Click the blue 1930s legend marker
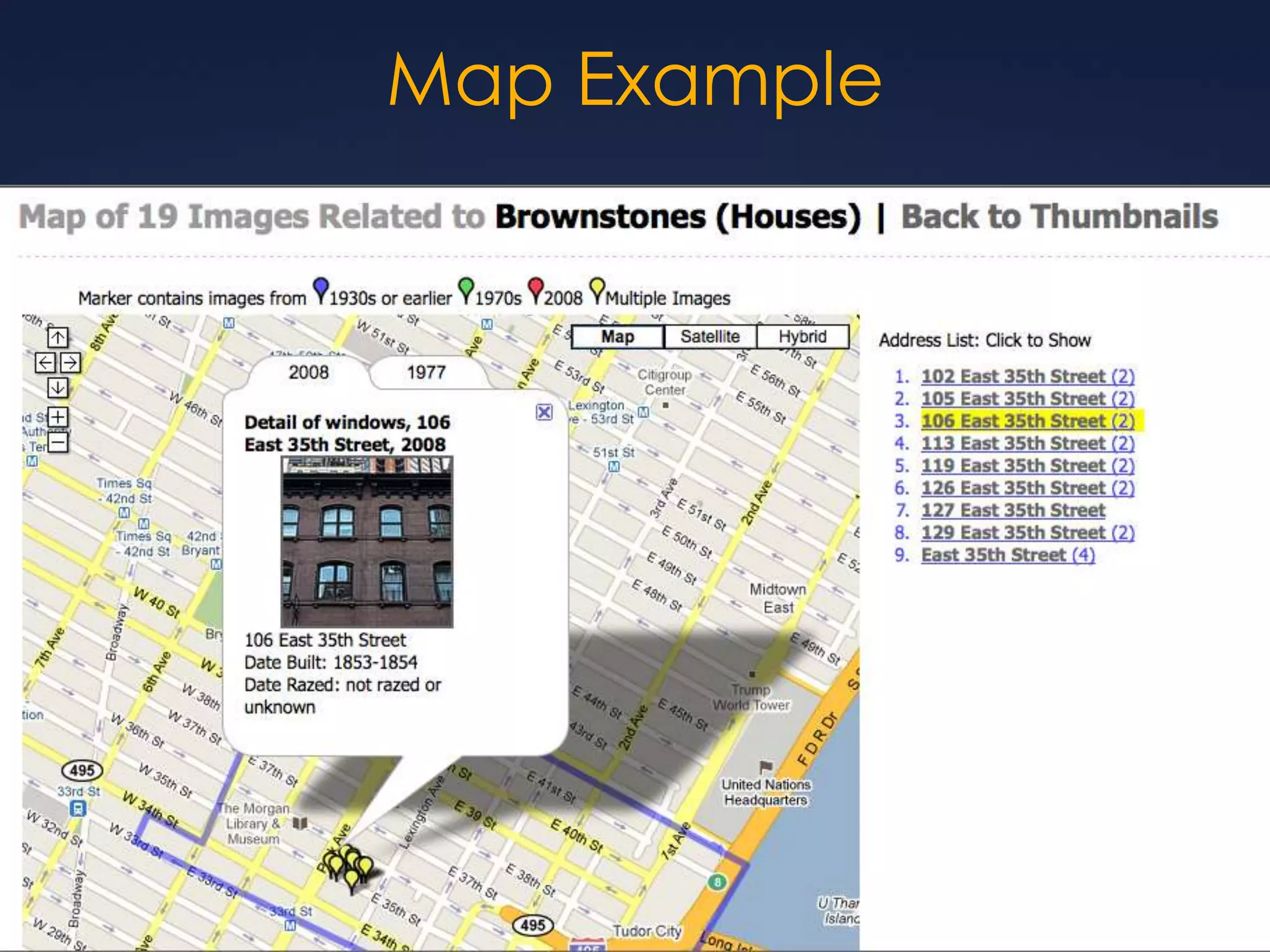This screenshot has height=952, width=1270. pos(321,290)
